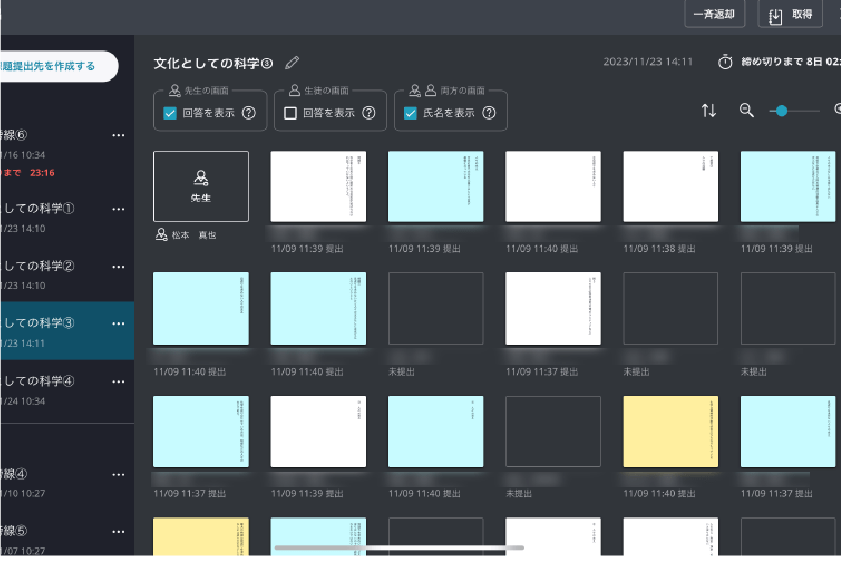The width and height of the screenshot is (841, 561).
Task: Open the yellow submission card submitted 11/09 11:40
Action: (x=670, y=432)
